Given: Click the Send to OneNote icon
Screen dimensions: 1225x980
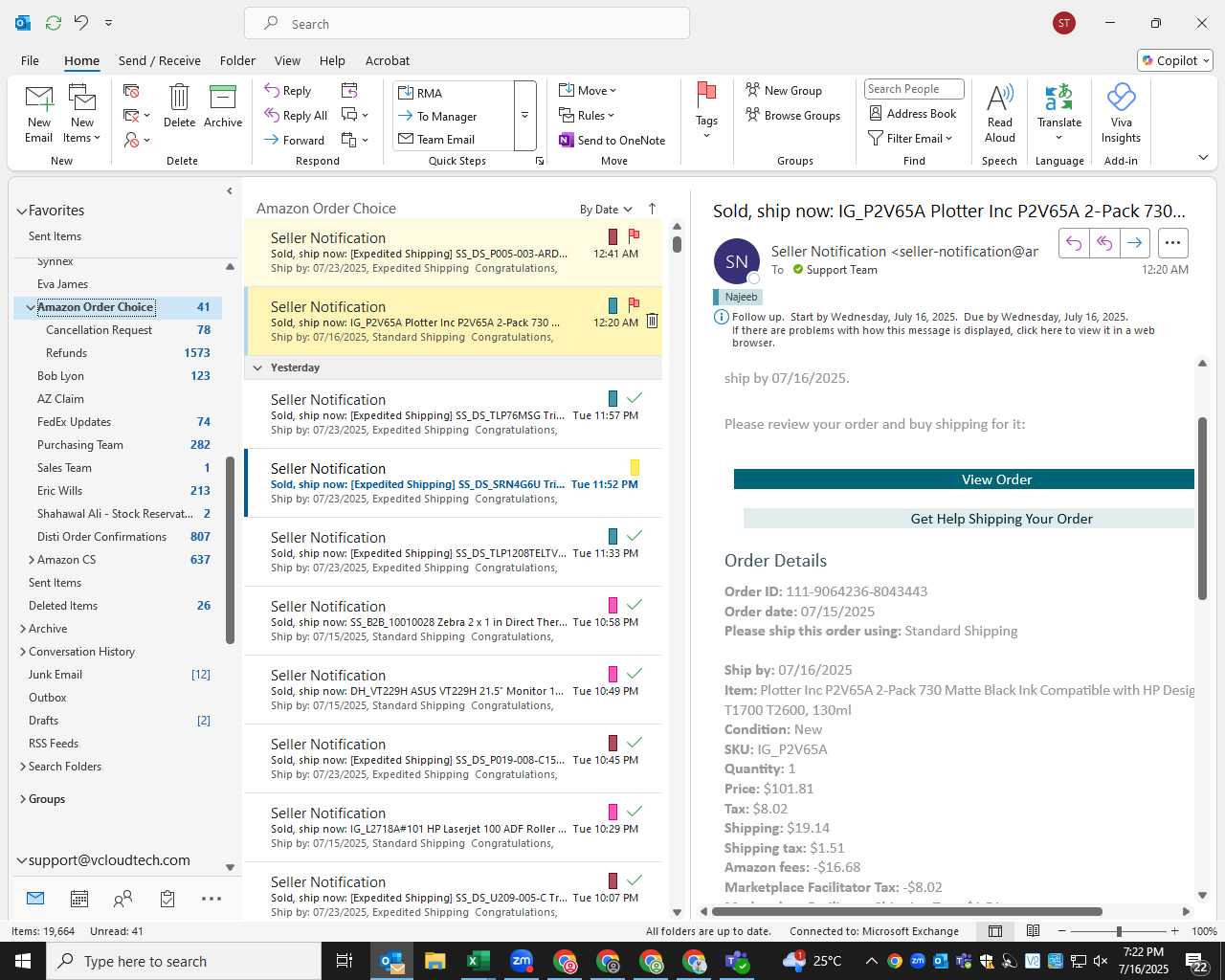Looking at the screenshot, I should [x=567, y=141].
